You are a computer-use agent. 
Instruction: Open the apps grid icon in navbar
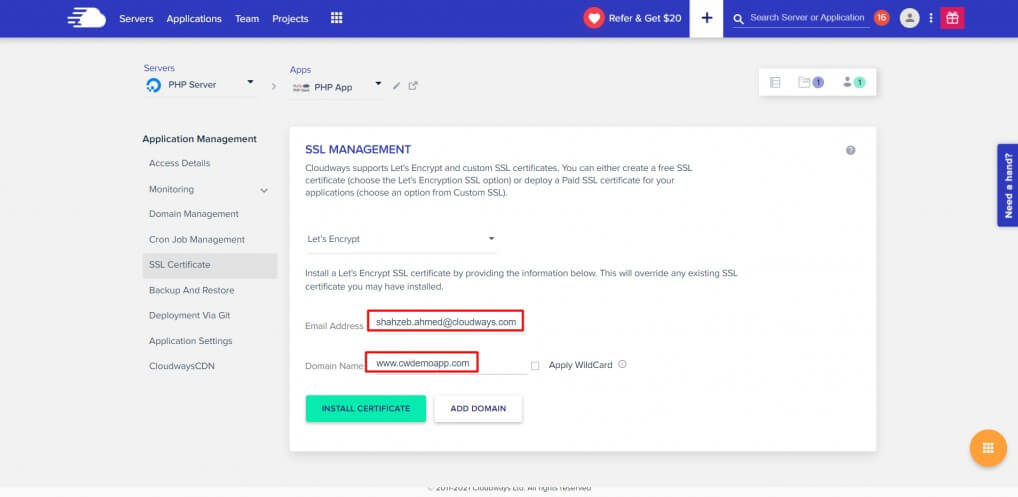336,18
